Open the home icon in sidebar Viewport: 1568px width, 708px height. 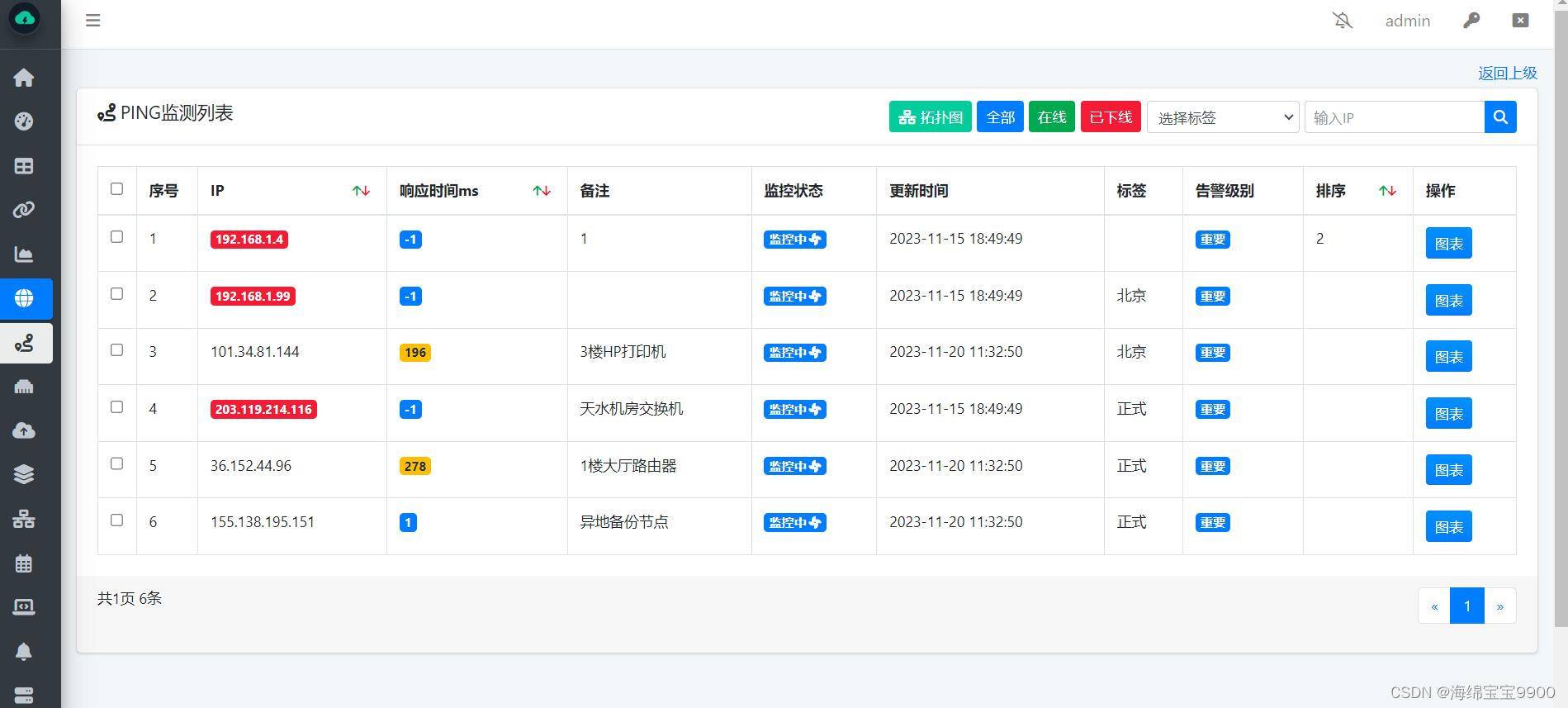tap(24, 78)
